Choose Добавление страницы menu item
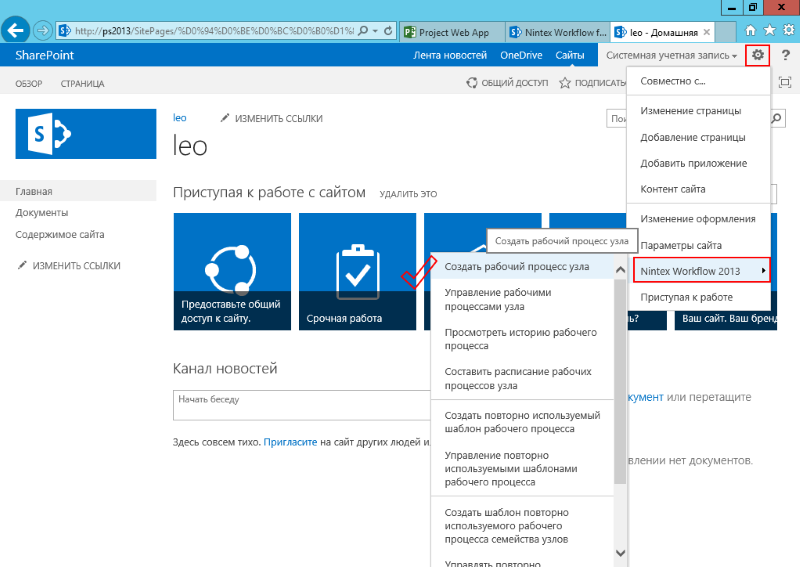 [x=698, y=137]
